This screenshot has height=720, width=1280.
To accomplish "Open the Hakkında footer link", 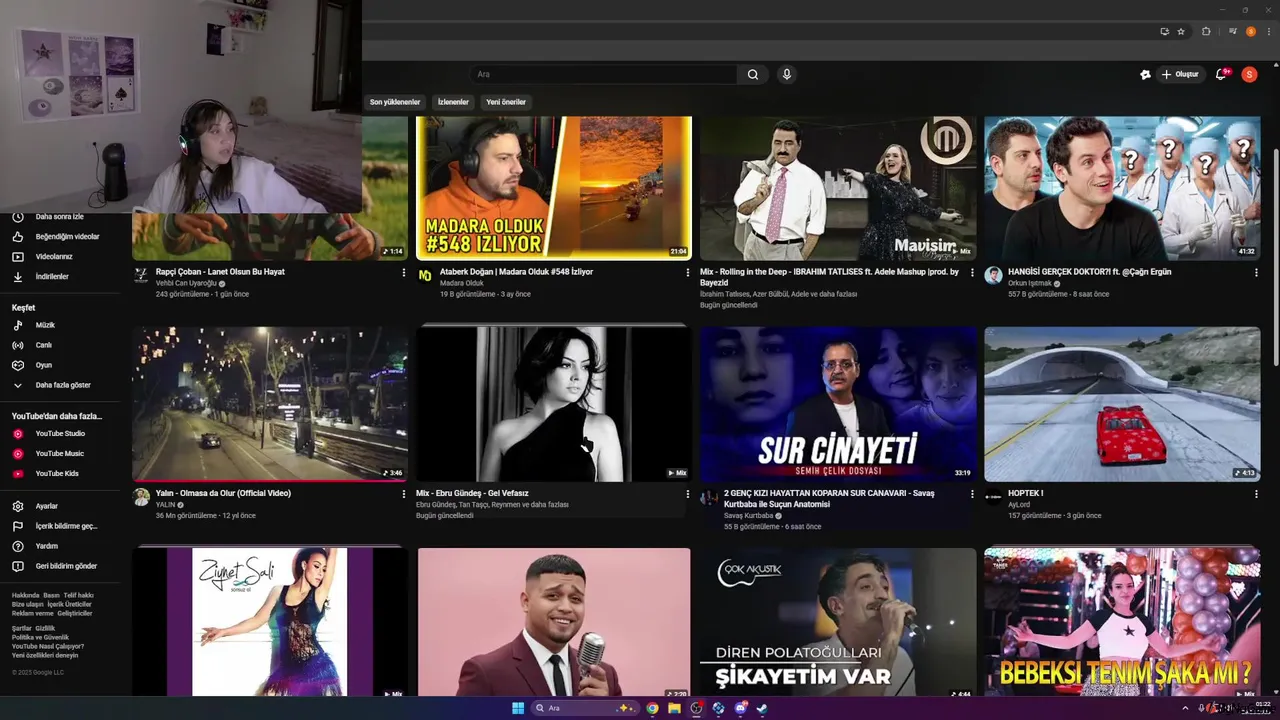I will [26, 595].
